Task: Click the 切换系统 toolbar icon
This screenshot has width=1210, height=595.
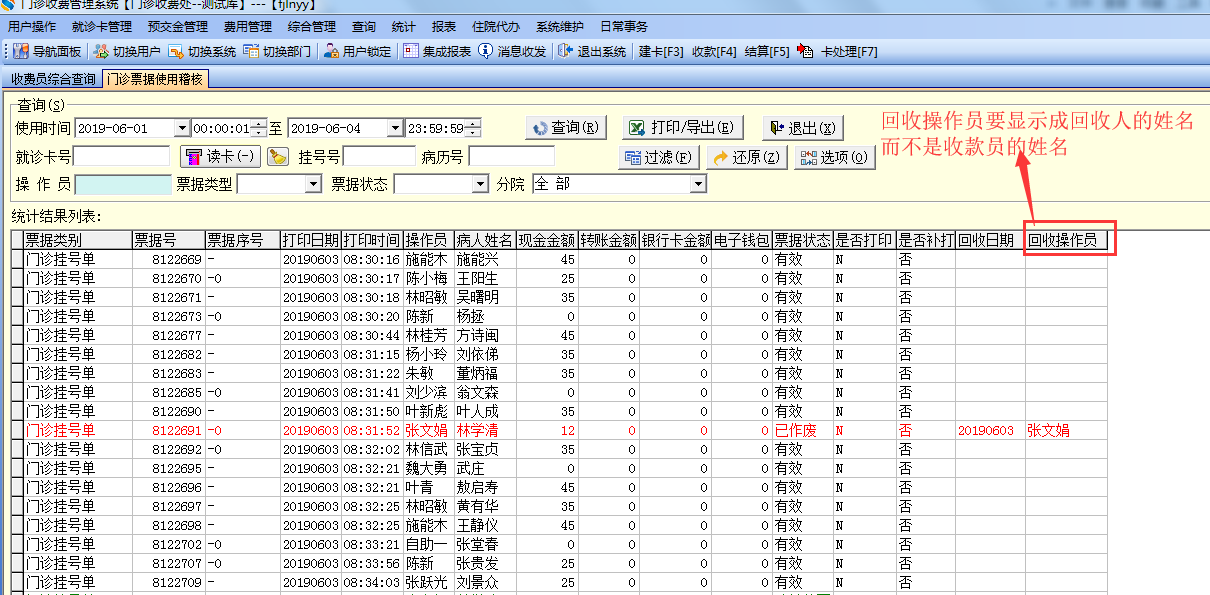Action: pyautogui.click(x=176, y=51)
